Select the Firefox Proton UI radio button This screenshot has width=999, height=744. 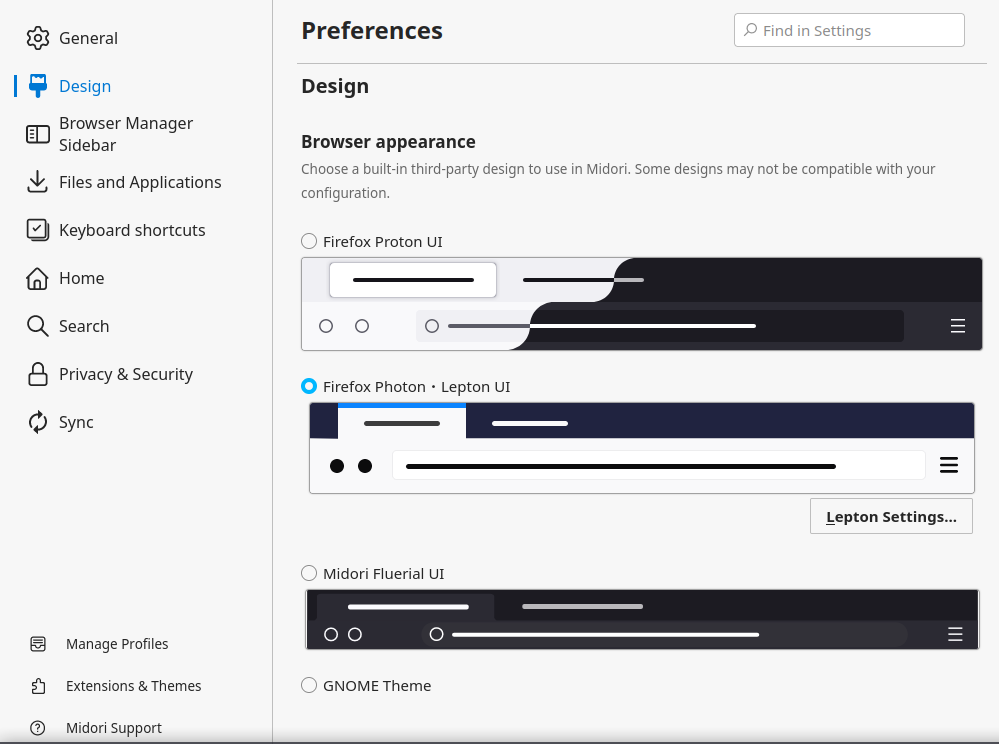(x=309, y=241)
